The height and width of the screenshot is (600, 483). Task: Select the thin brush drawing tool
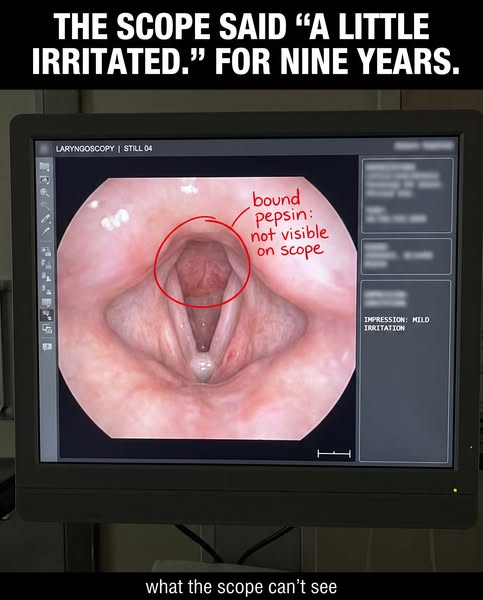pos(46,232)
